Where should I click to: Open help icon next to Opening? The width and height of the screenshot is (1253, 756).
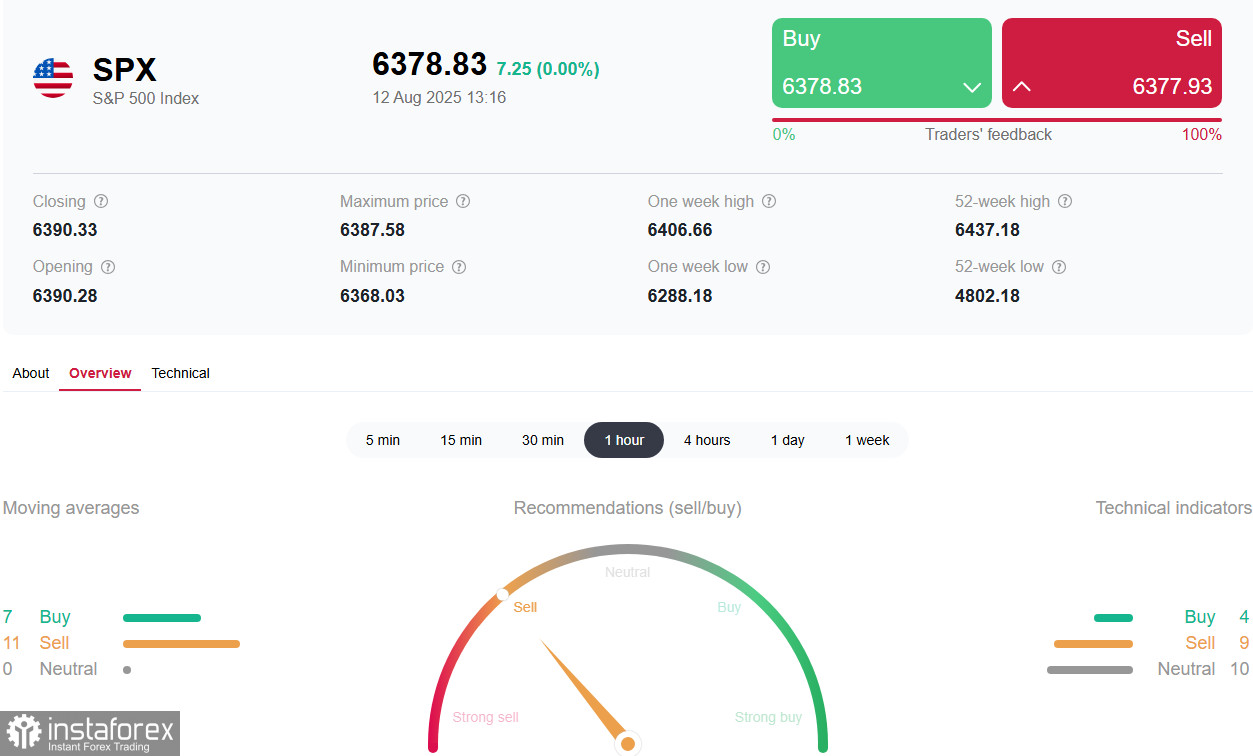[108, 267]
